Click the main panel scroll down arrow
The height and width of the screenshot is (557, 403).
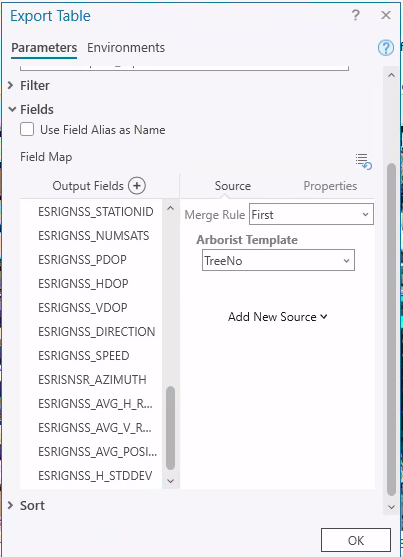pyautogui.click(x=391, y=507)
